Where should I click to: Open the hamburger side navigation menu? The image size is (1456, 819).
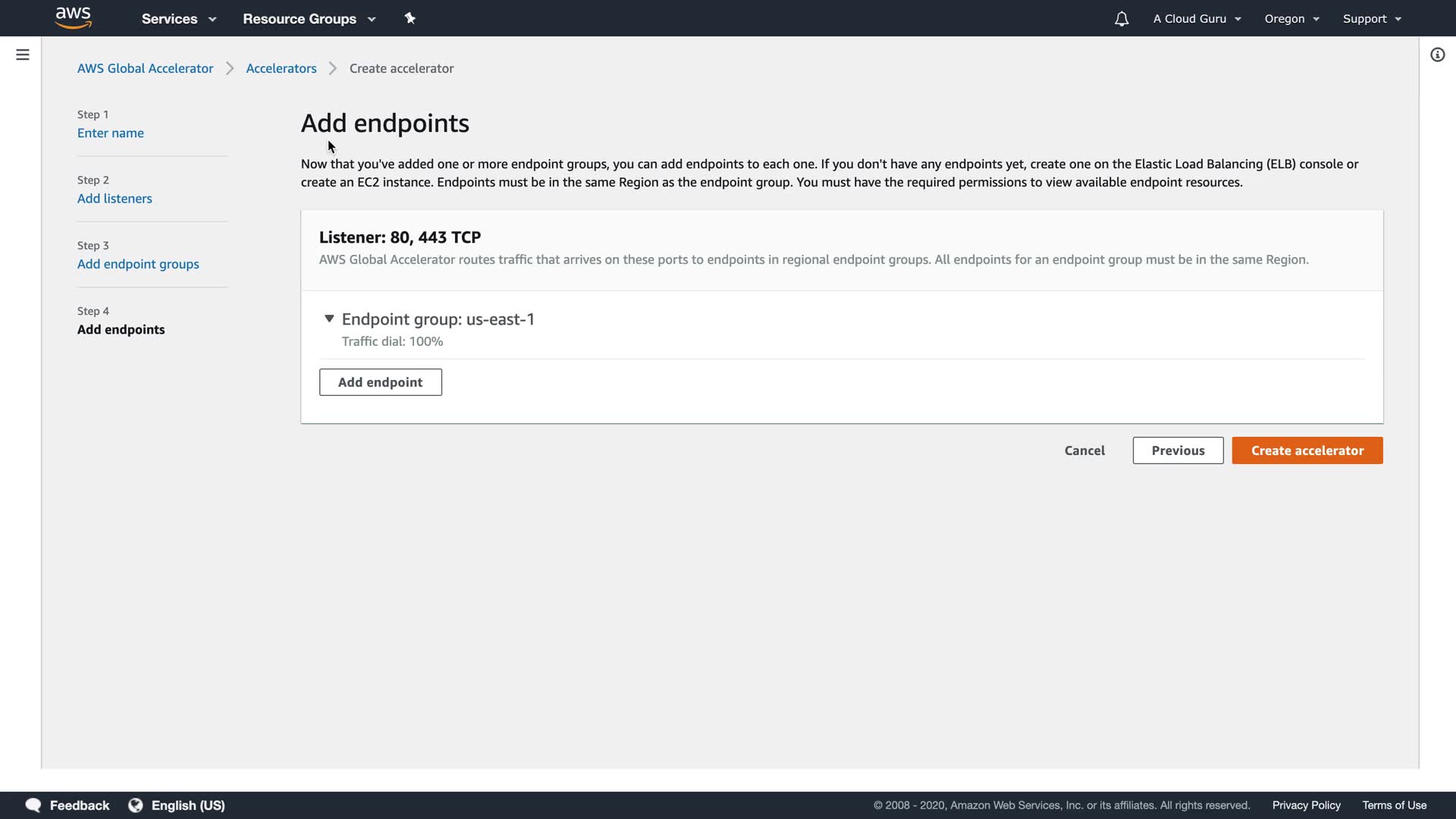pos(23,55)
